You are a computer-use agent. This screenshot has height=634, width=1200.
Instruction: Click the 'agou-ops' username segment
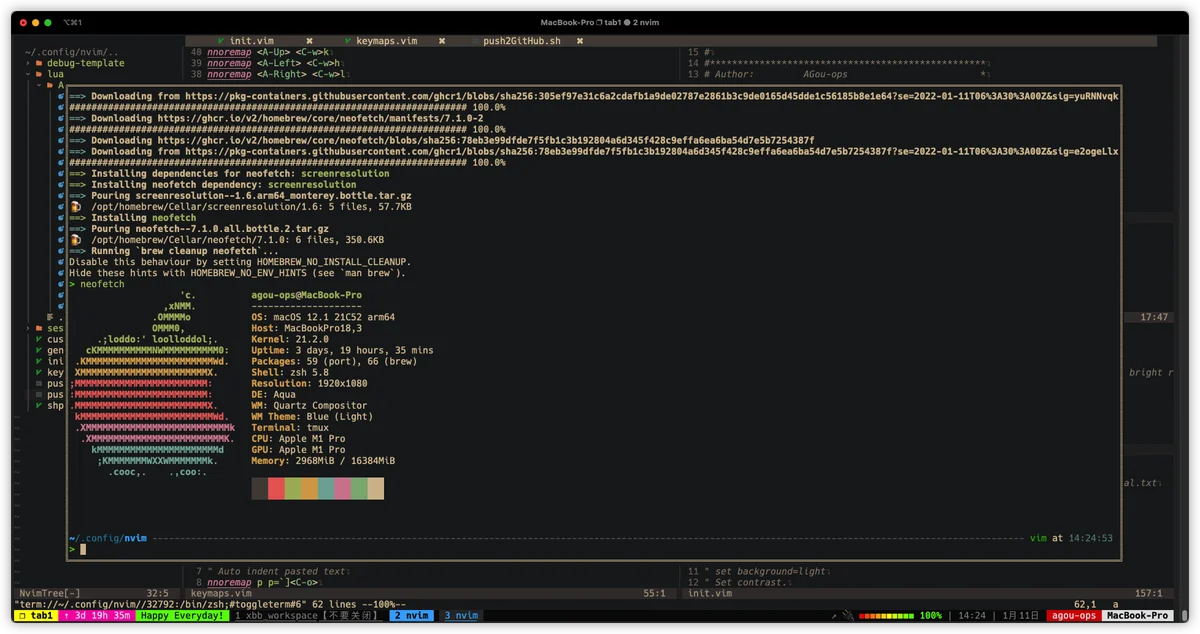1073,616
